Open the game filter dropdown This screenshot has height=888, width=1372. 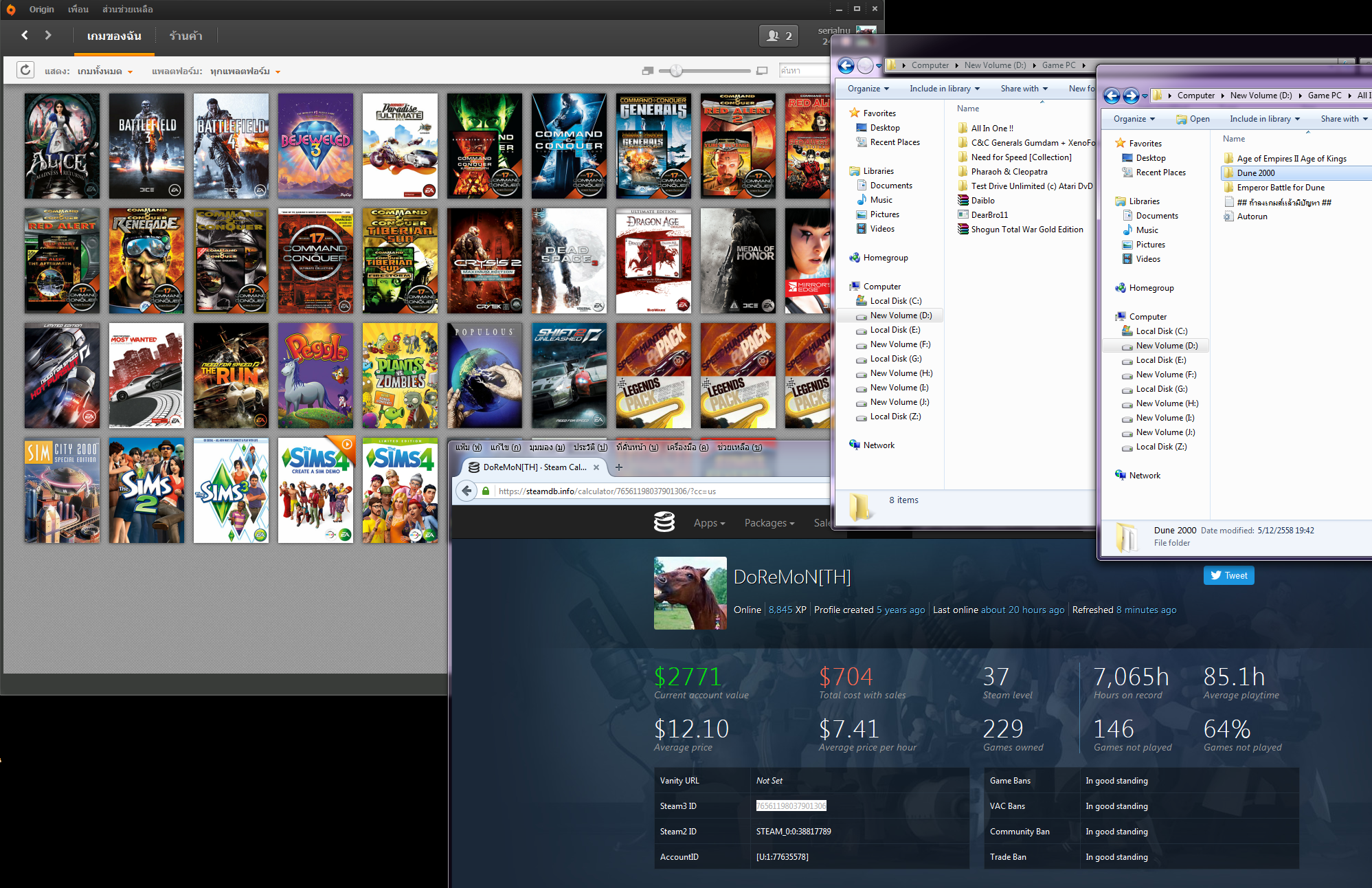click(x=105, y=71)
